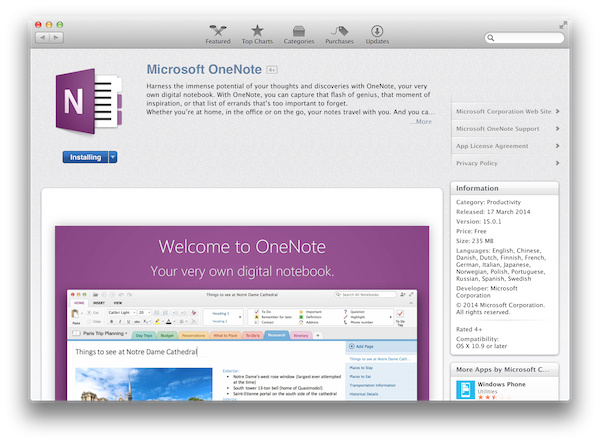
Task: Open the Featured section icon
Action: [218, 31]
